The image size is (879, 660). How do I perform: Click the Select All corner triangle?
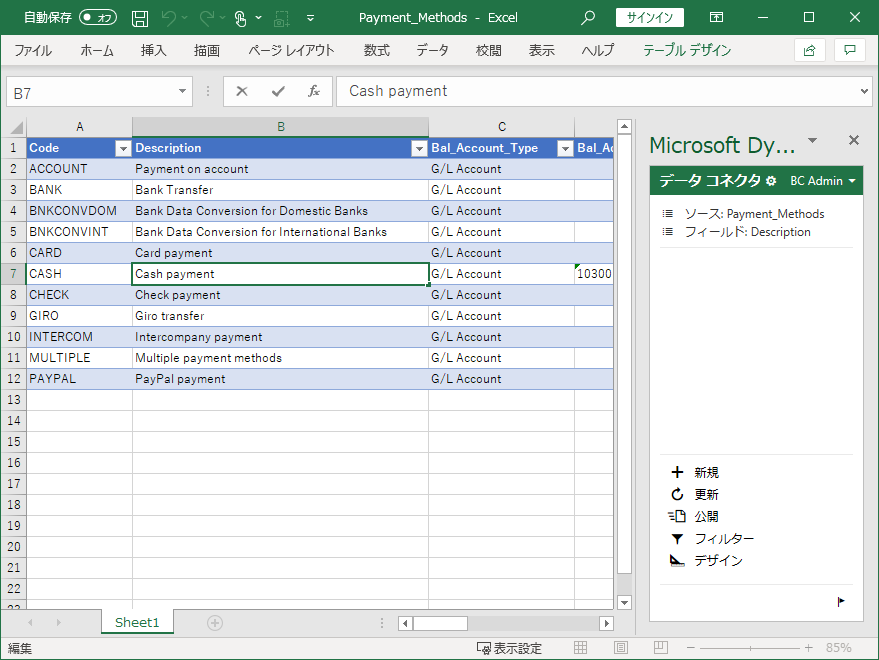tap(16, 127)
